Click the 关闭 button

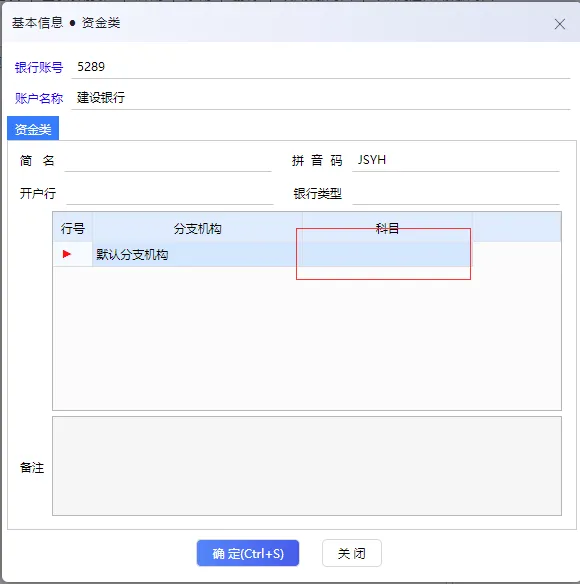point(352,553)
